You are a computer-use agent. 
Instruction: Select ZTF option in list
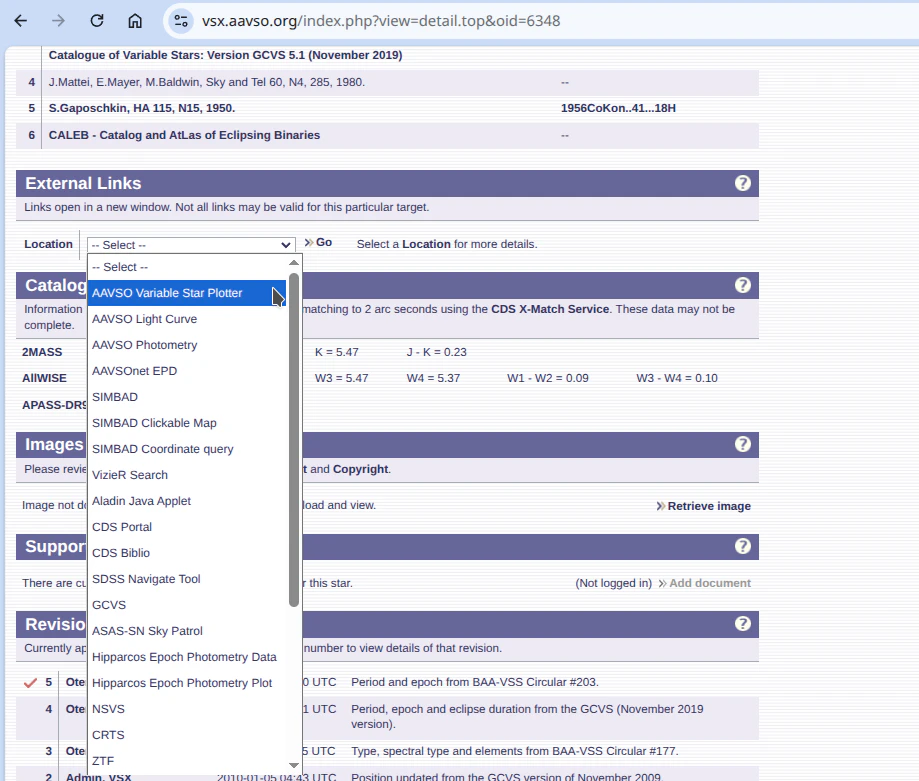pos(188,760)
